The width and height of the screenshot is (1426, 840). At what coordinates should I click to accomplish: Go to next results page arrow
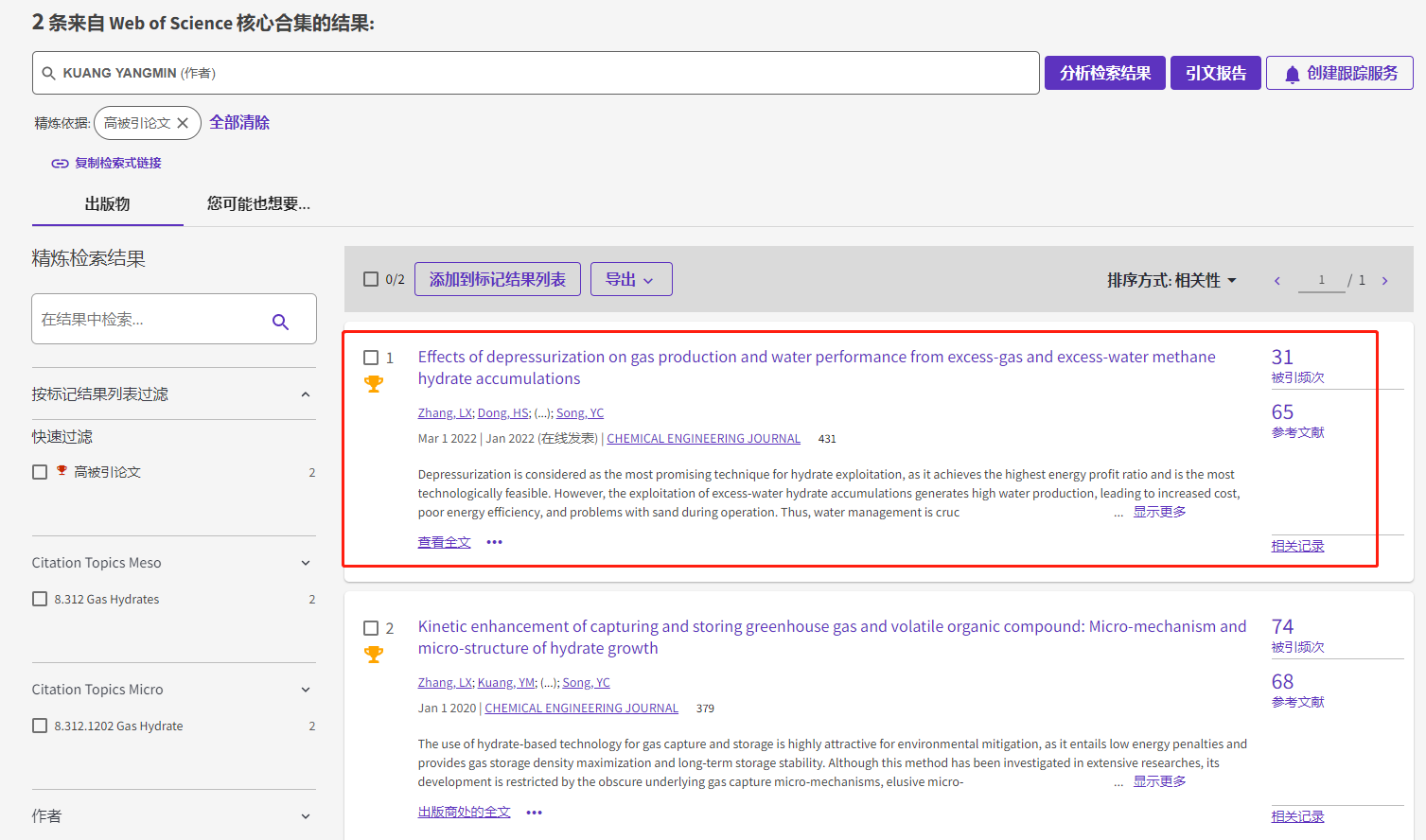coord(1384,281)
